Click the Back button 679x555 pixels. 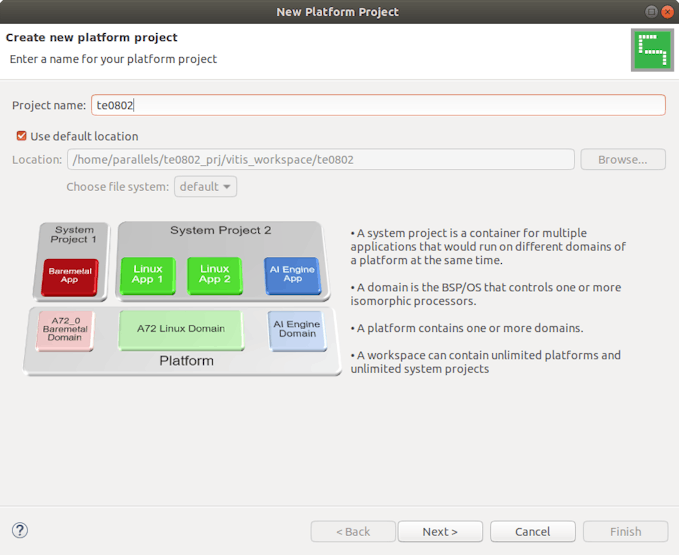coord(353,531)
